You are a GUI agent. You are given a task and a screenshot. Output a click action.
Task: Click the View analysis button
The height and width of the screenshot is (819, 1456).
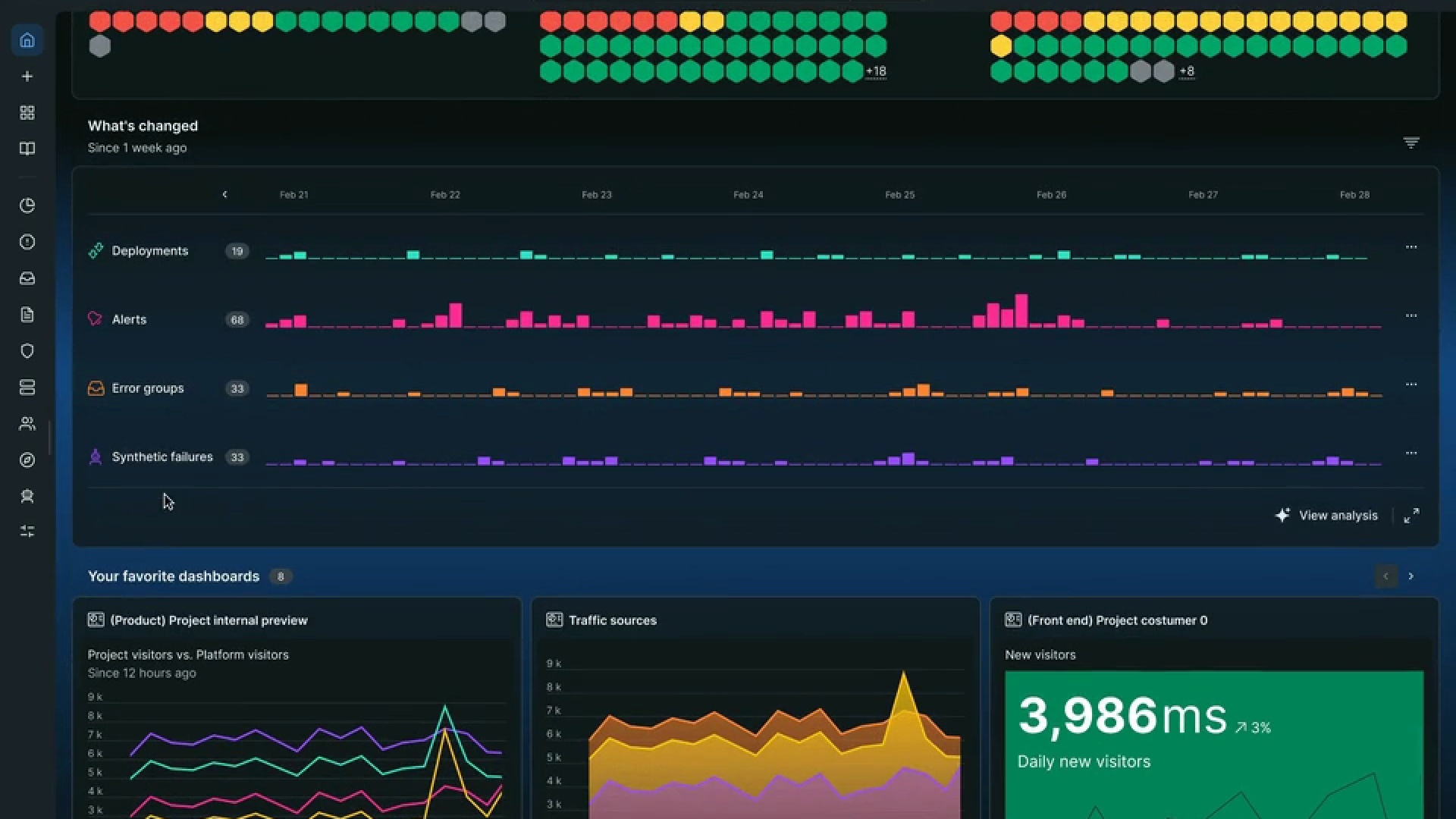pos(1327,516)
